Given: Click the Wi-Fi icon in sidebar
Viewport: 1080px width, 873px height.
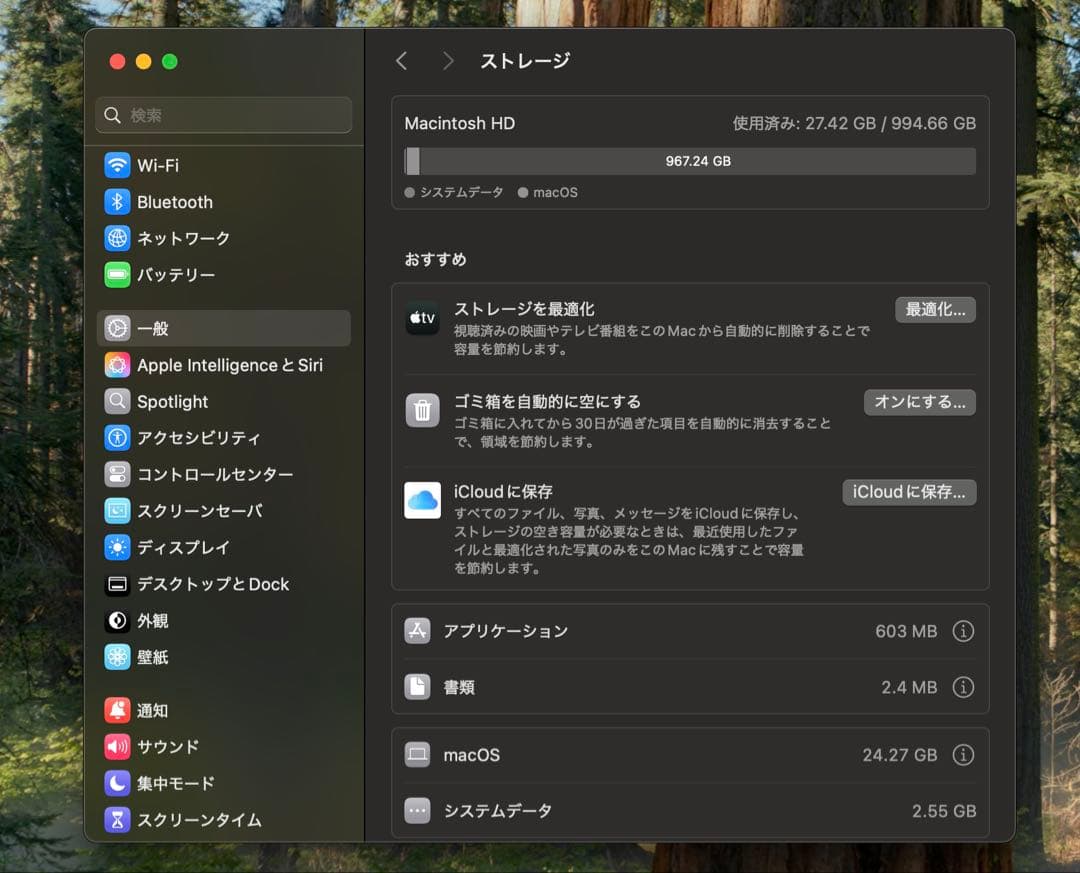Looking at the screenshot, I should 117,165.
